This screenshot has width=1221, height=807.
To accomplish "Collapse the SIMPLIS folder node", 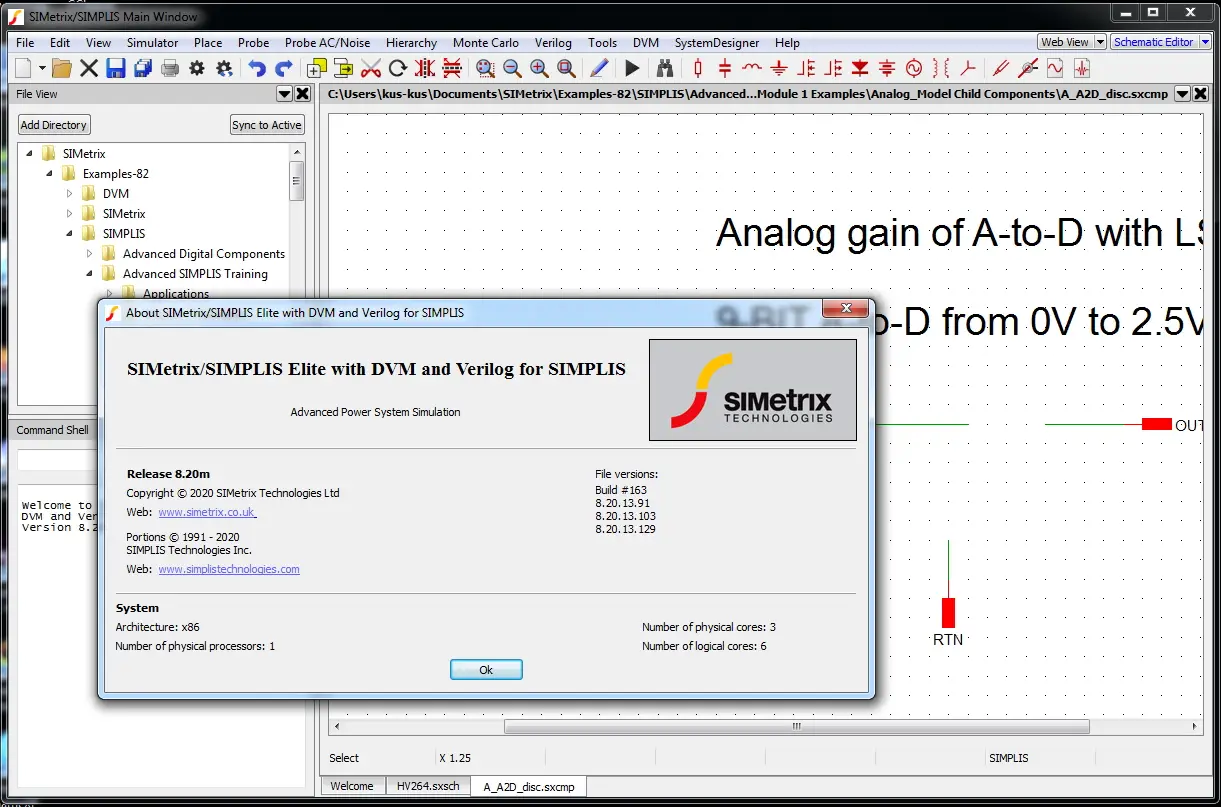I will pyautogui.click(x=69, y=234).
